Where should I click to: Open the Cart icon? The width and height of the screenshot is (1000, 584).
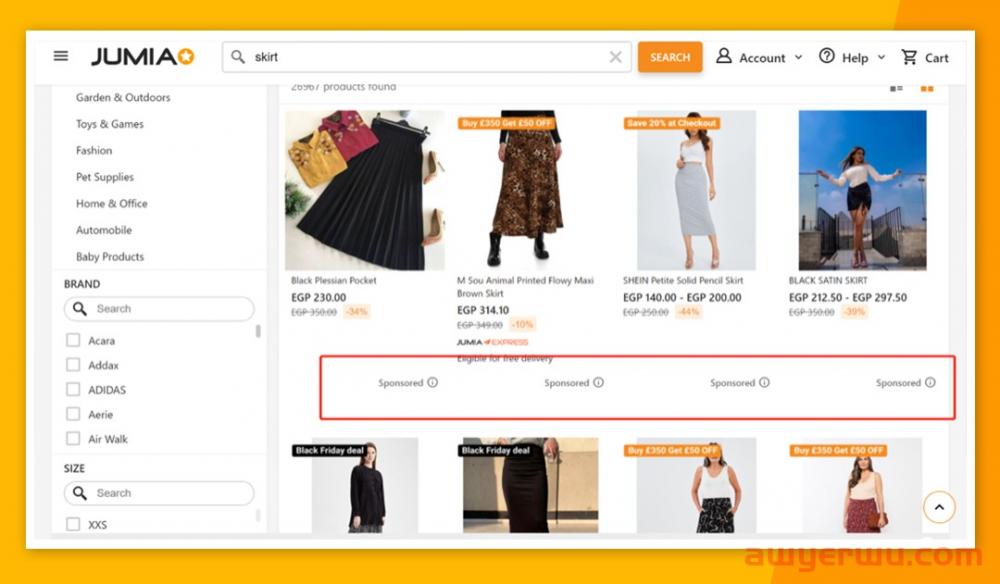coord(909,57)
